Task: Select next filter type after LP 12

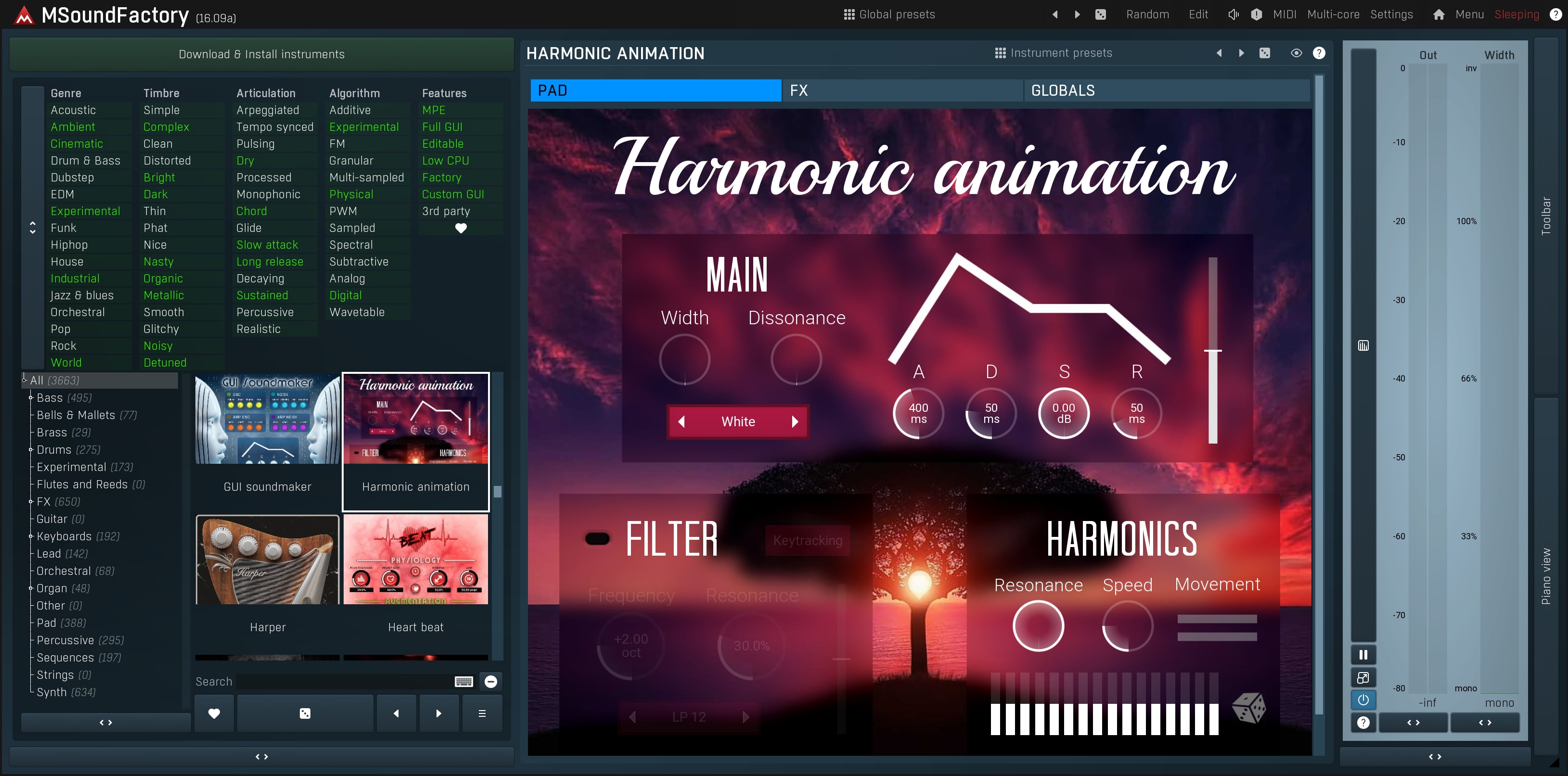Action: tap(745, 717)
